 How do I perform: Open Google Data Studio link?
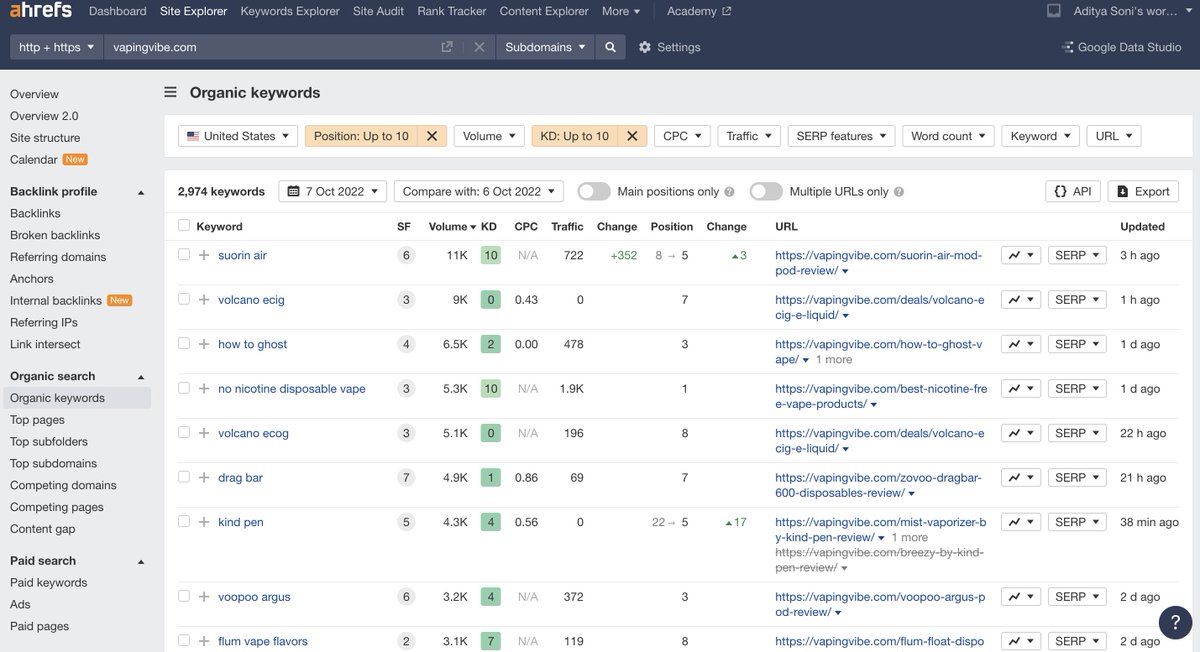point(1121,47)
